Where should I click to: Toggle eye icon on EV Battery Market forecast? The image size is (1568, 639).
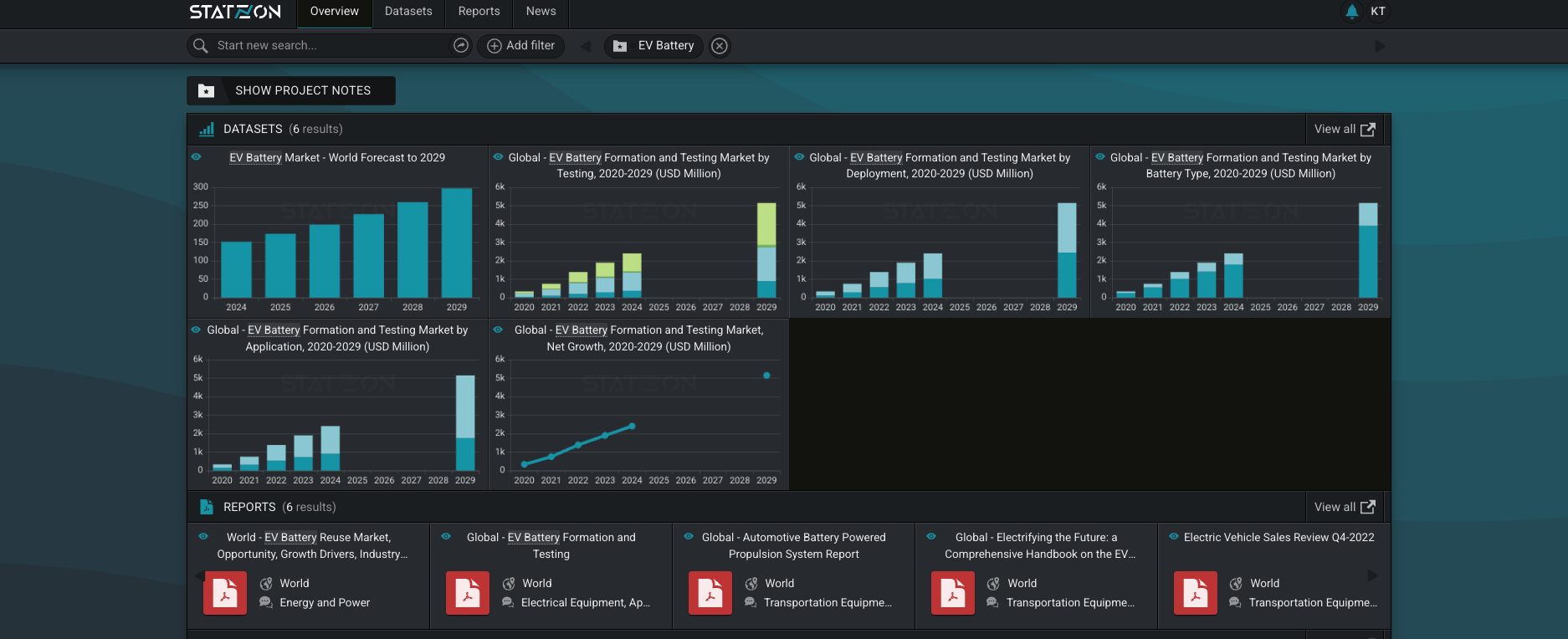(197, 157)
